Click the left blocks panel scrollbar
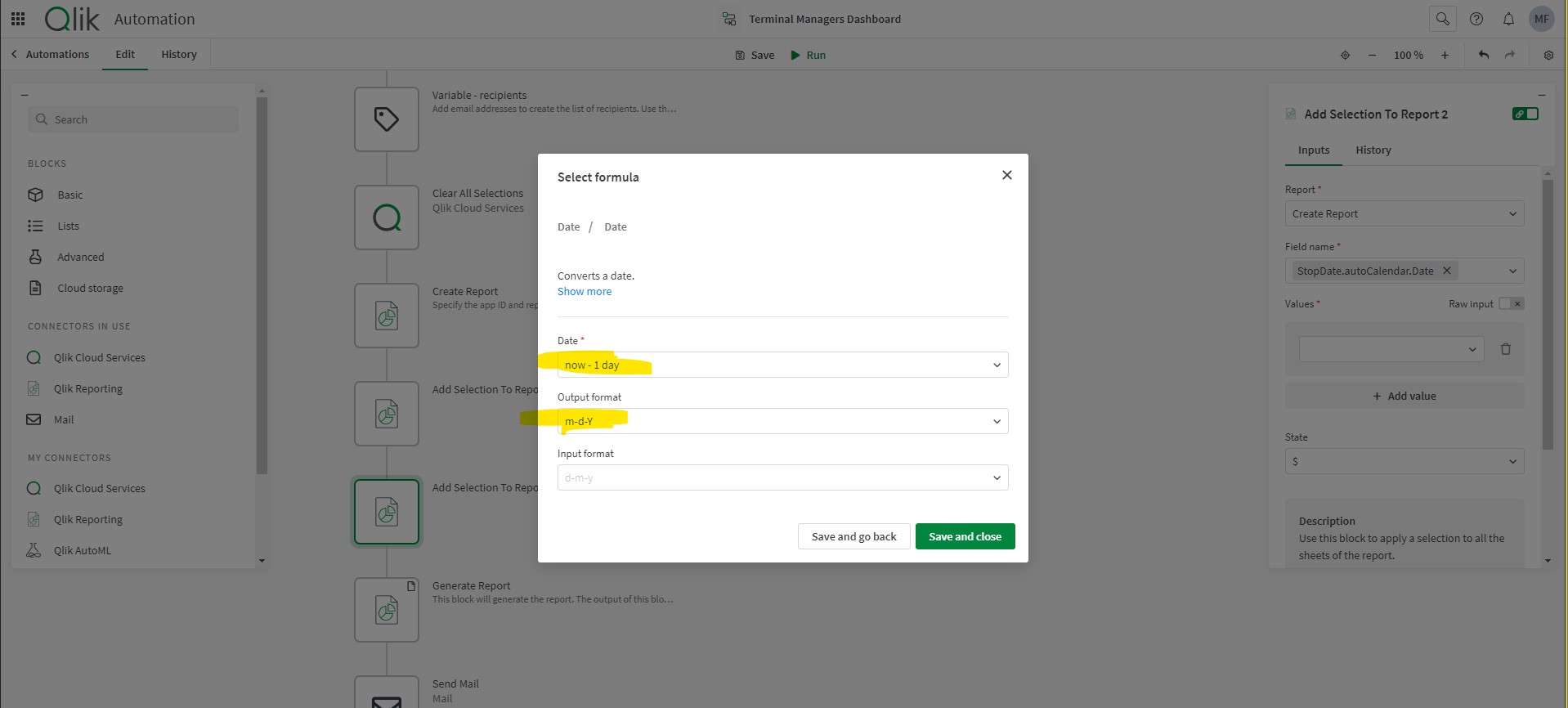Screen dimensions: 1568x708 [262, 285]
